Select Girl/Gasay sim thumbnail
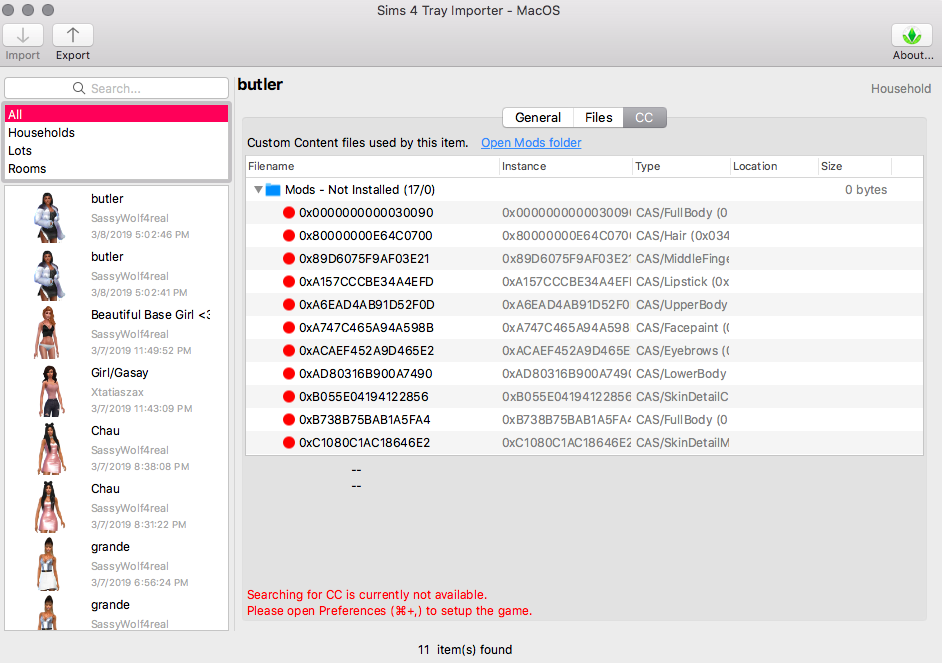This screenshot has width=942, height=663. tap(52, 391)
